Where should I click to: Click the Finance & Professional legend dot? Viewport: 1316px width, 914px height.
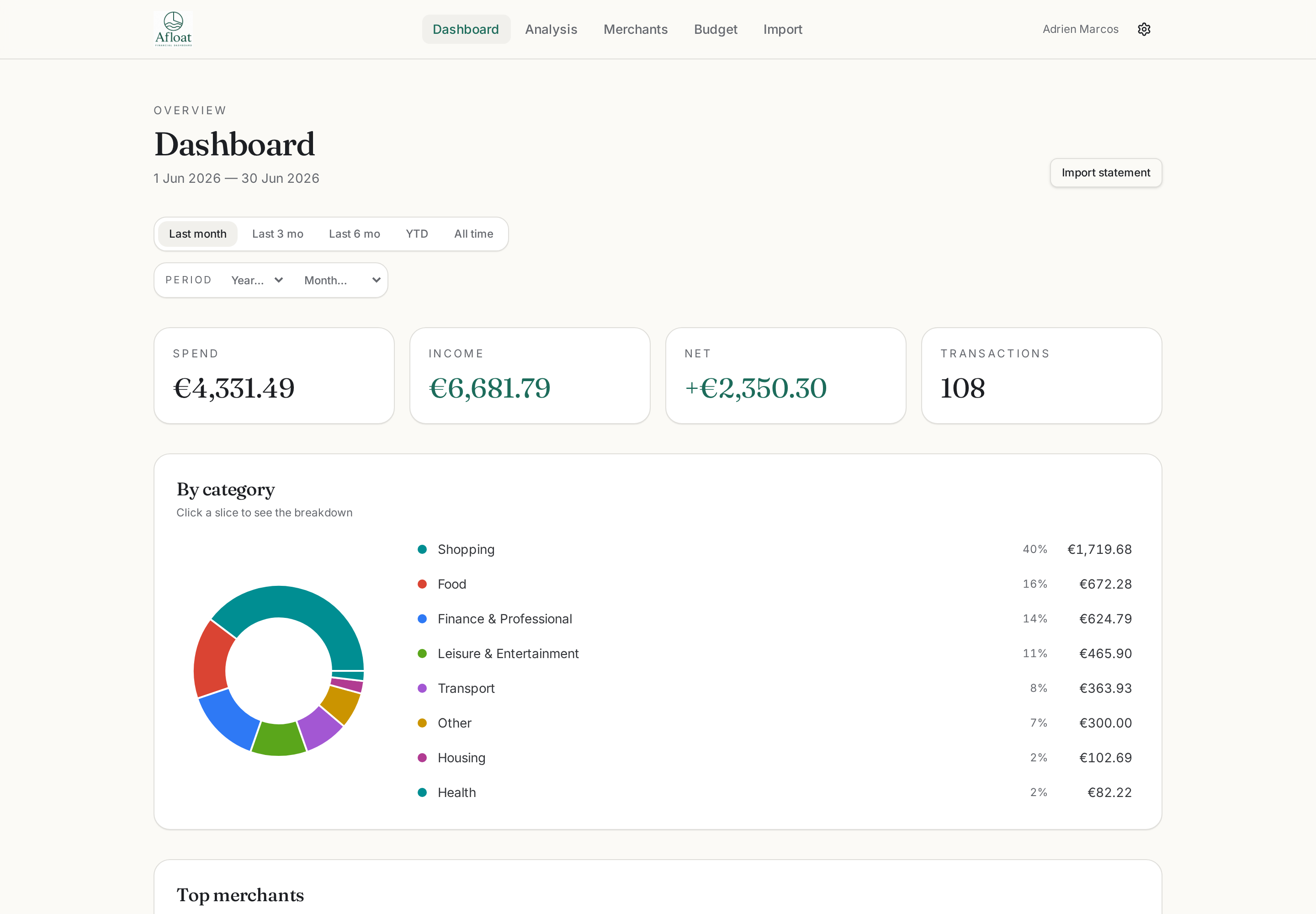pos(422,619)
